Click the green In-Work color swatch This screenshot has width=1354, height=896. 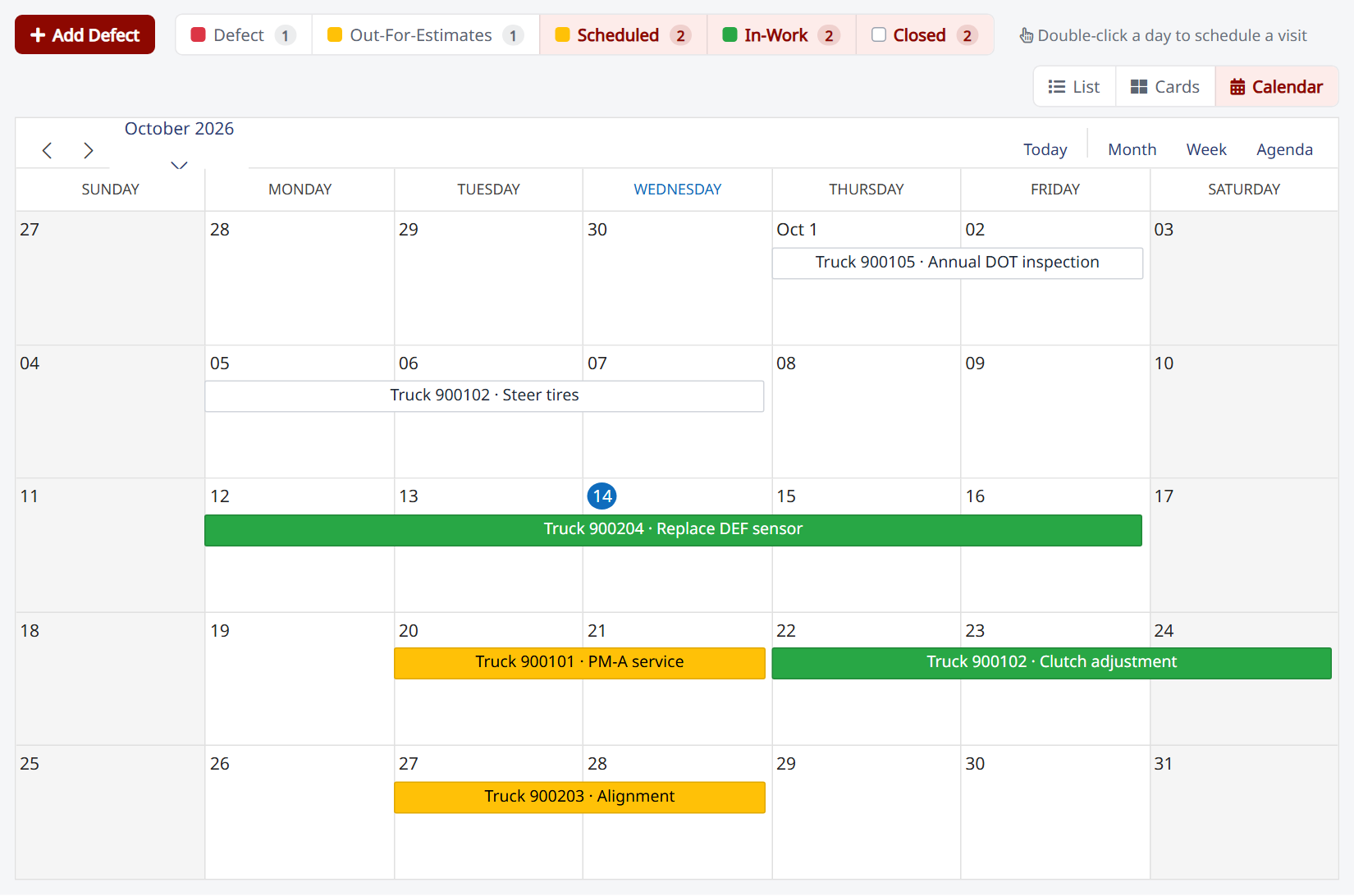click(x=730, y=34)
